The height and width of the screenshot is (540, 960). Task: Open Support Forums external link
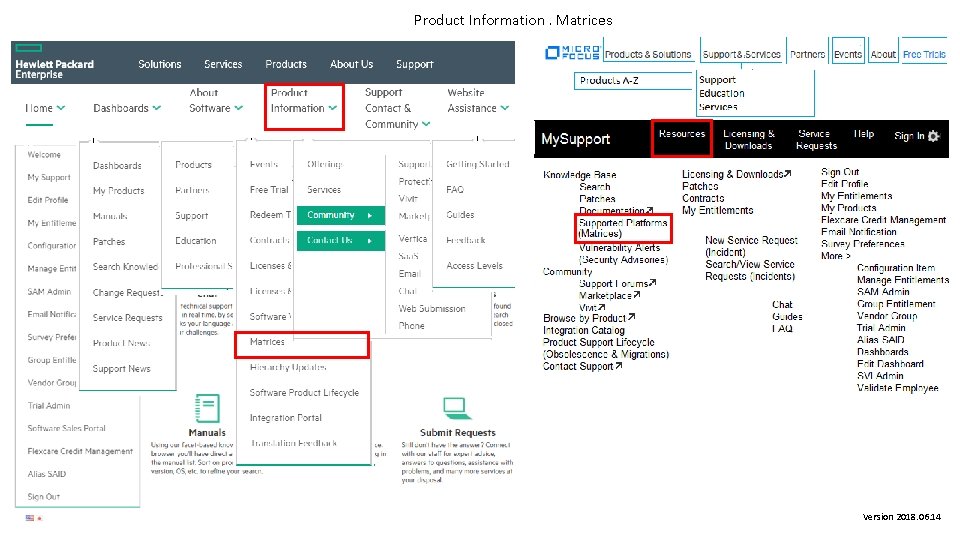coord(618,283)
